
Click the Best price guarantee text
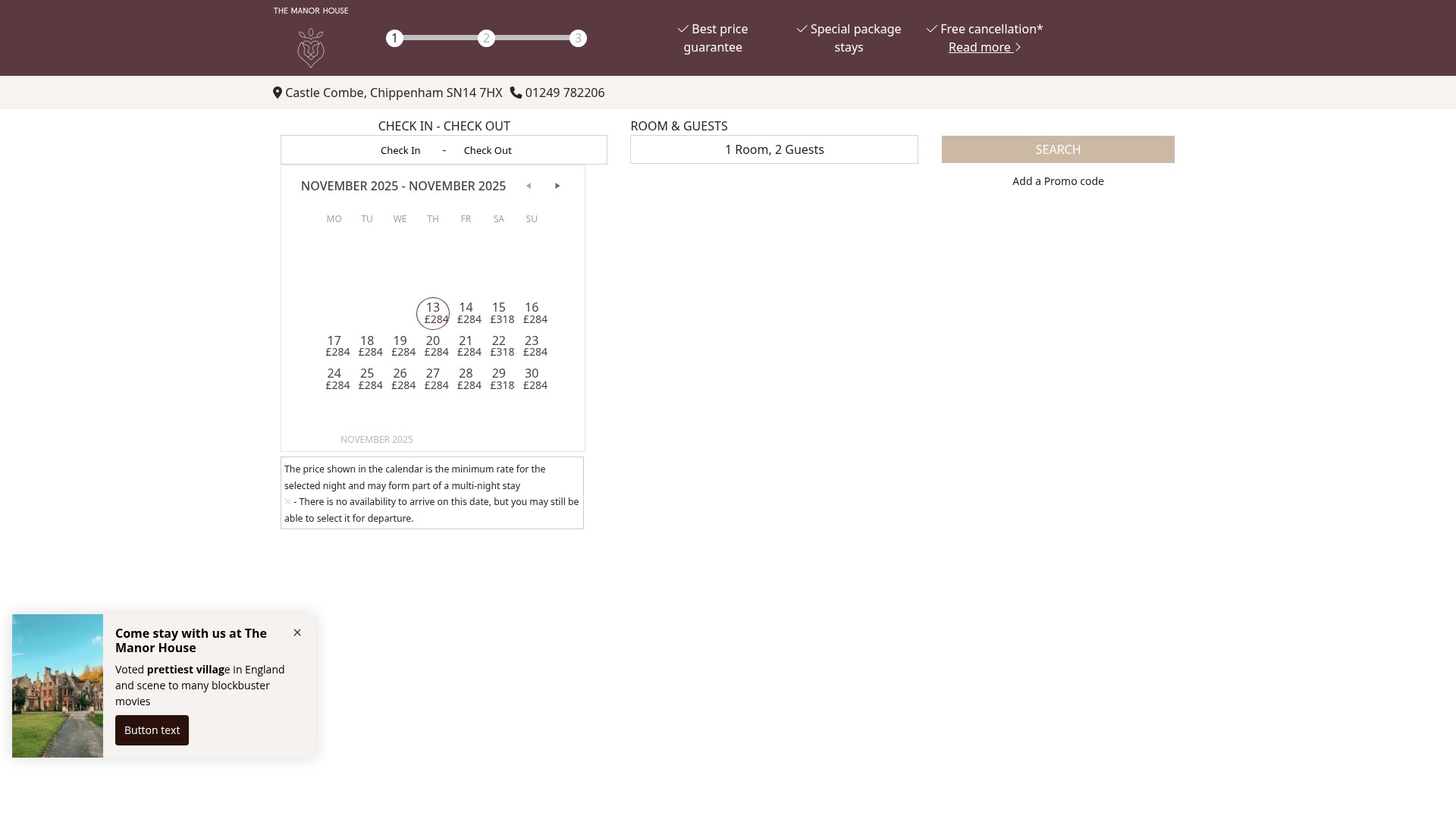click(713, 38)
